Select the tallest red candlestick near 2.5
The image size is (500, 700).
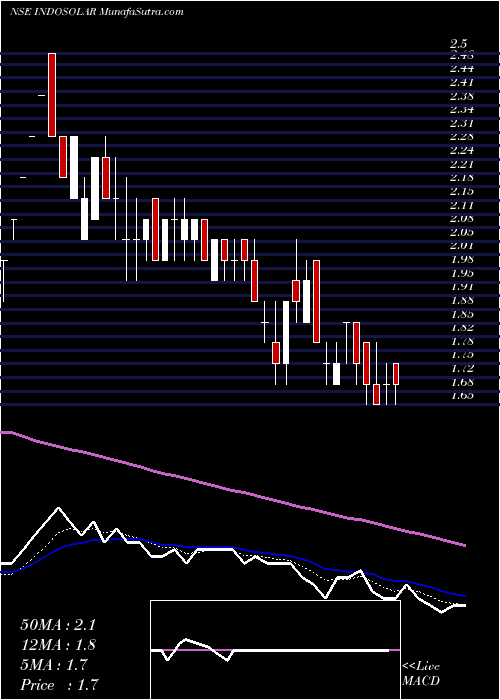52,95
